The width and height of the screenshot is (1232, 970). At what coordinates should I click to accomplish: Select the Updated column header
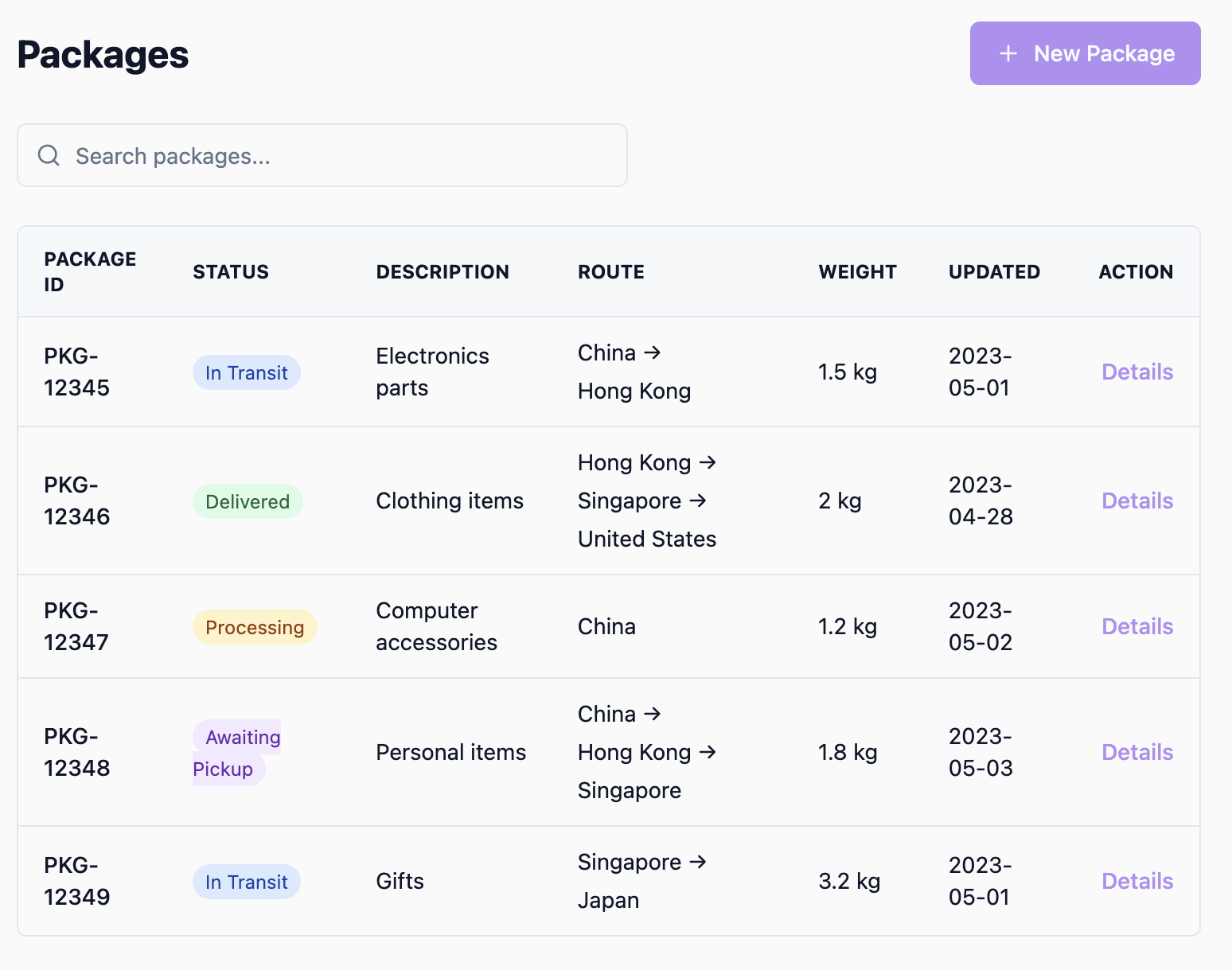click(994, 272)
